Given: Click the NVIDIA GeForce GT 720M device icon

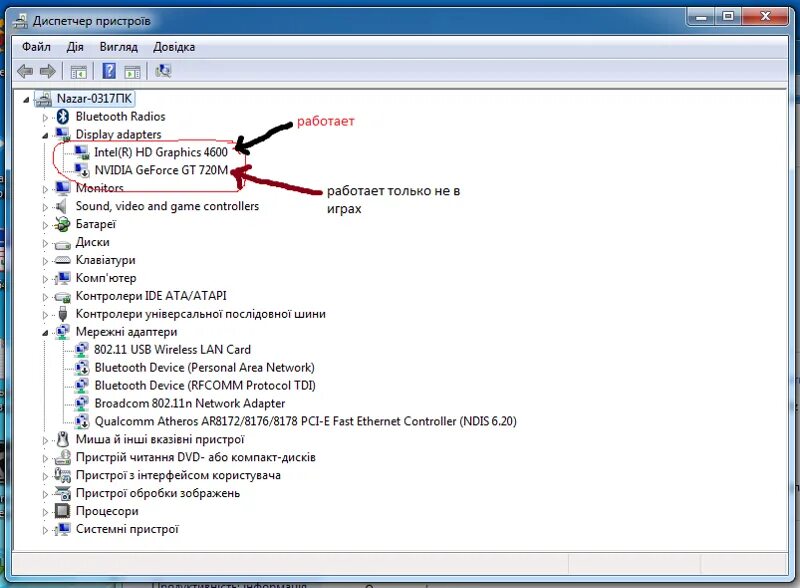Looking at the screenshot, I should click(x=82, y=170).
